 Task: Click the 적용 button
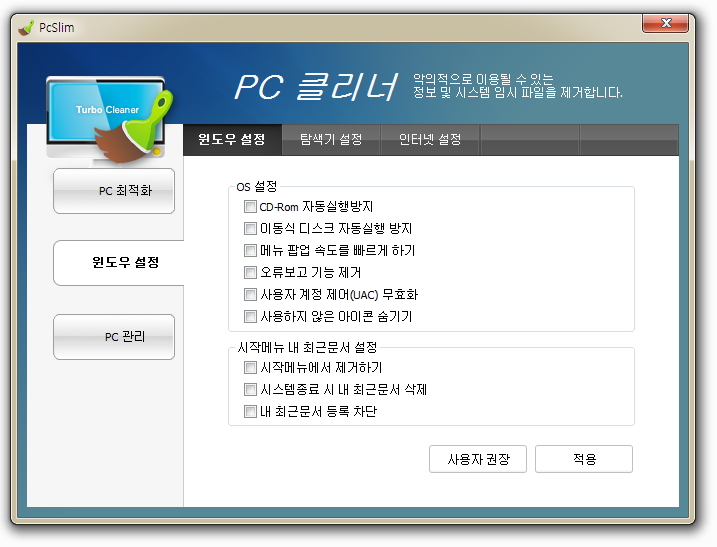tap(584, 459)
